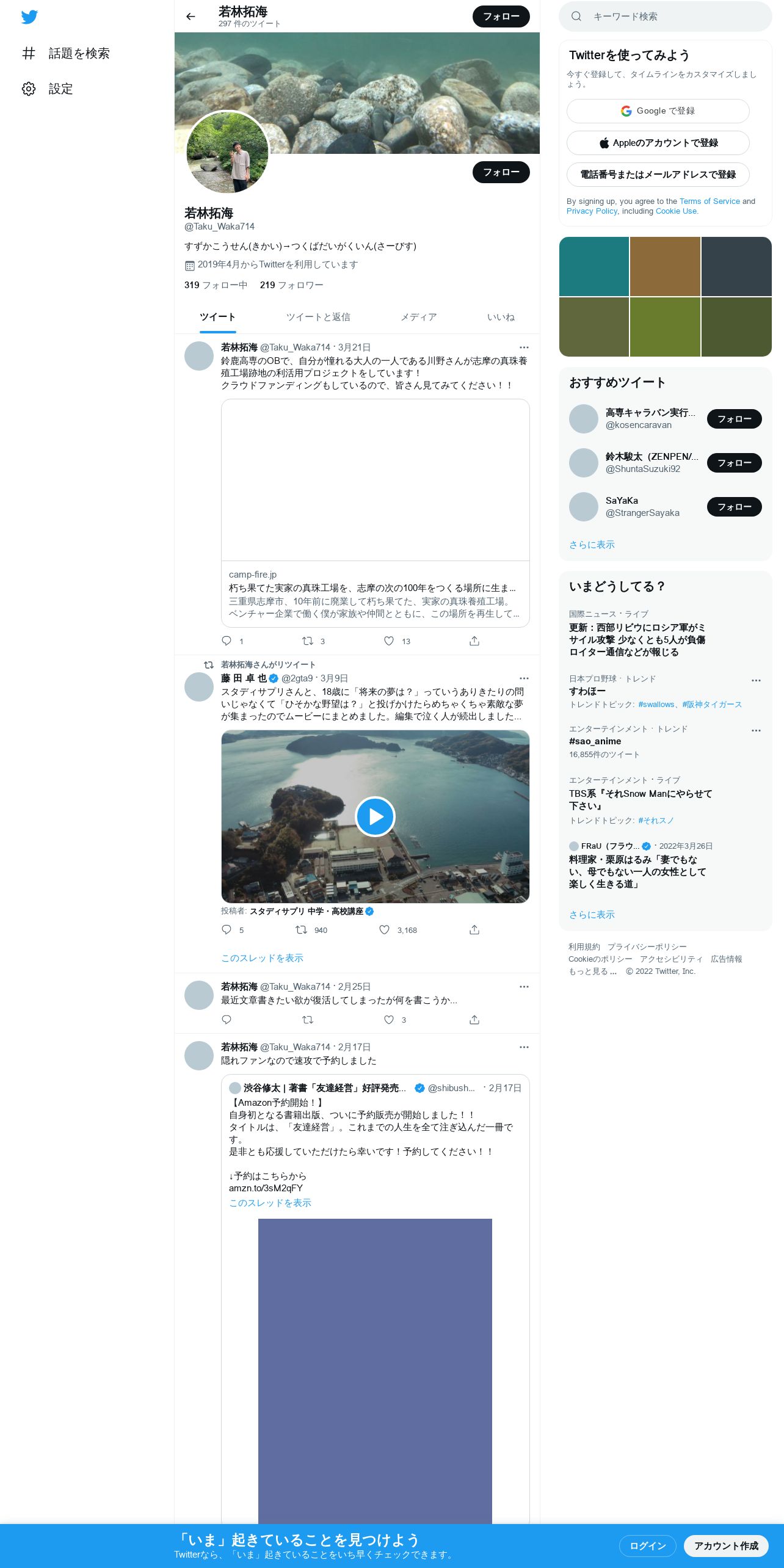
Task: Open the Terms of Service link
Action: click(710, 201)
